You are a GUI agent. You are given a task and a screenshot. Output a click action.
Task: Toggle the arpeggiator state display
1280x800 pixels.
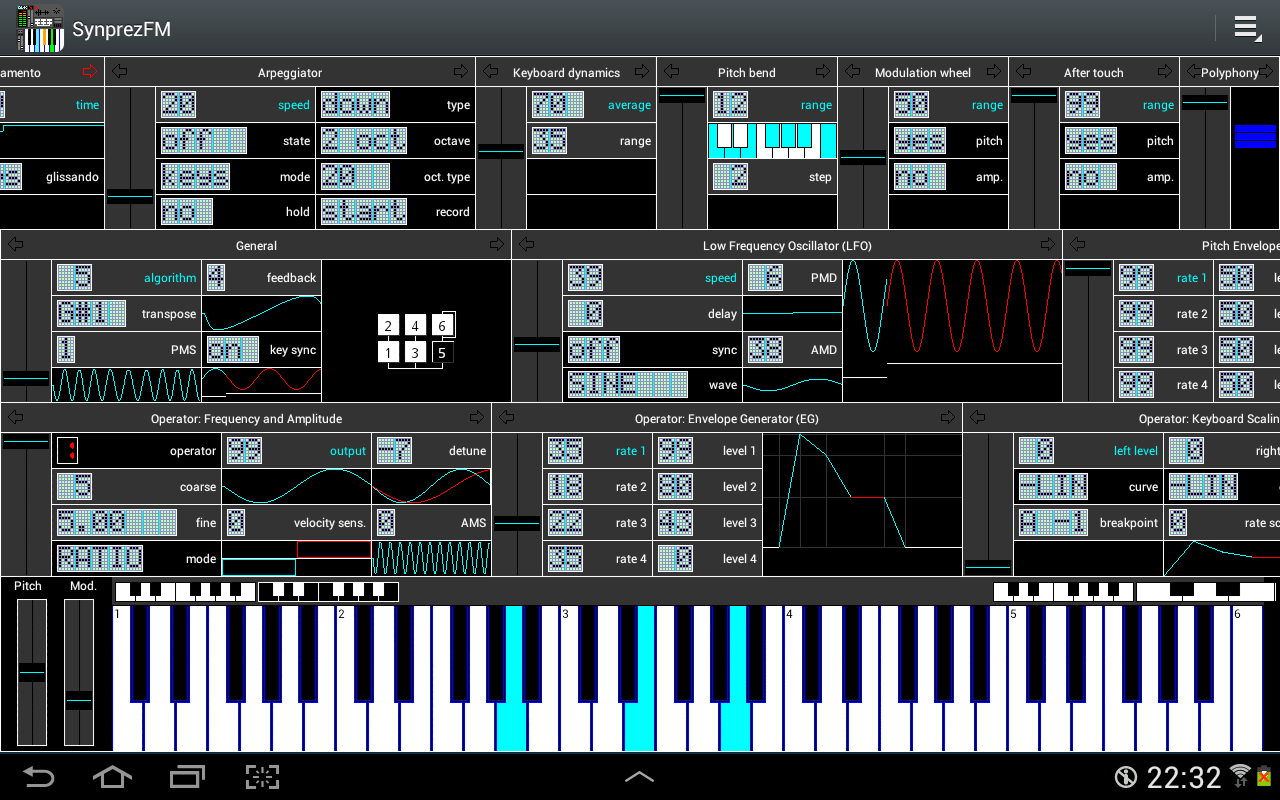pyautogui.click(x=203, y=141)
